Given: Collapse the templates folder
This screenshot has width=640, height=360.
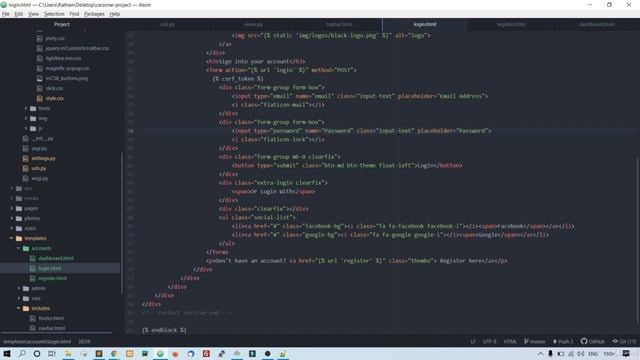Looking at the screenshot, I should 35,238.
